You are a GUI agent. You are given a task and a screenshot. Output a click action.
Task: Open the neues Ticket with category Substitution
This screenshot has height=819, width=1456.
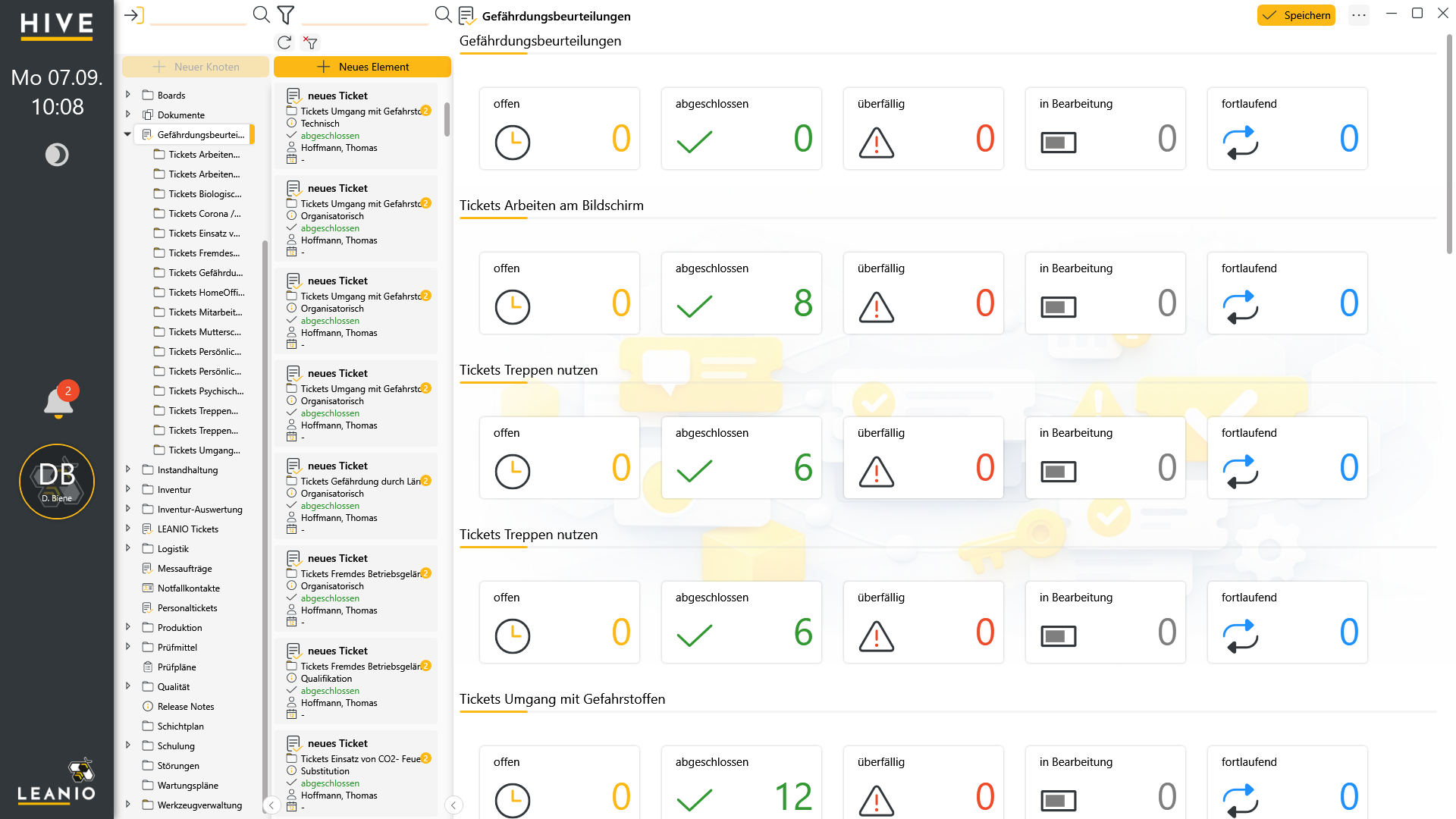pos(356,773)
